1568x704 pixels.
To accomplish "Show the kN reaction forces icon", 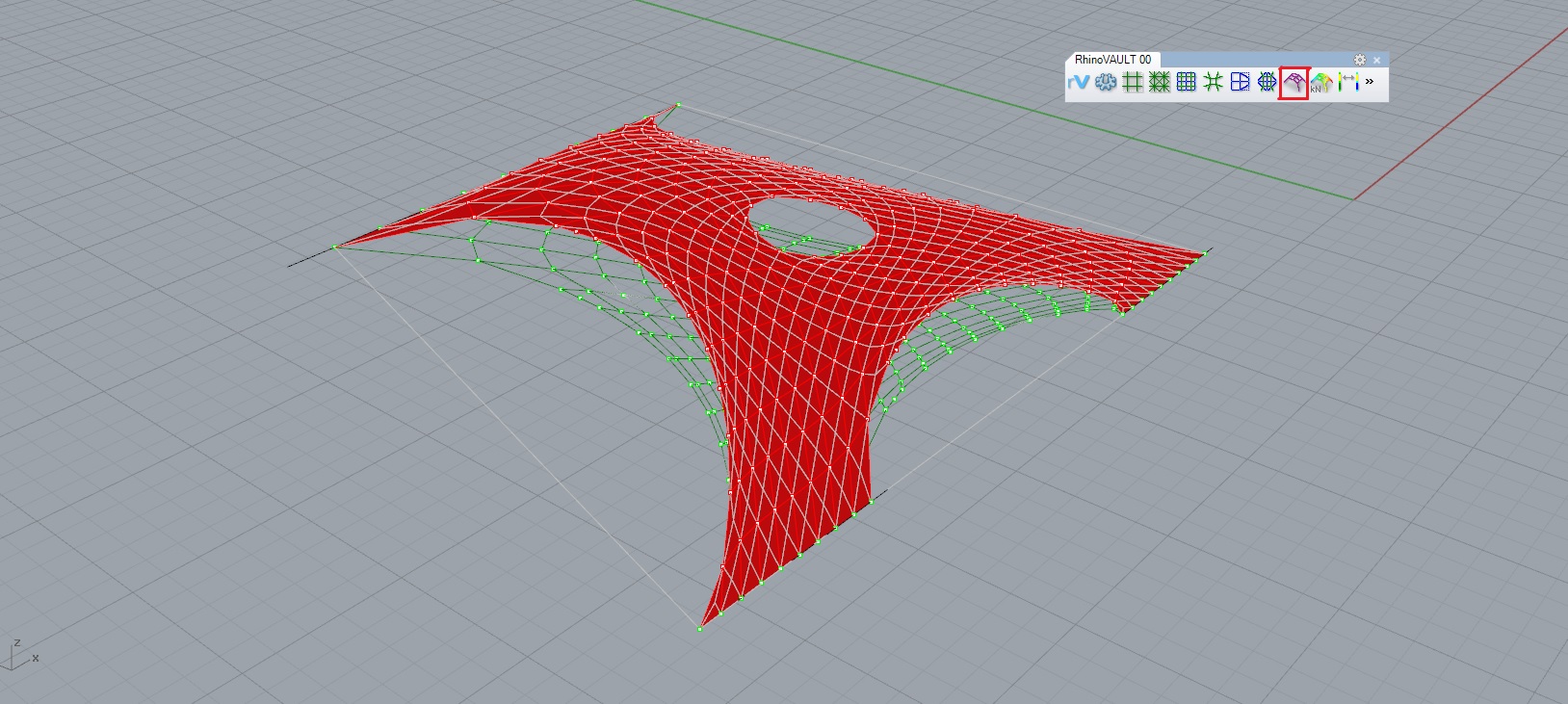I will click(1320, 83).
